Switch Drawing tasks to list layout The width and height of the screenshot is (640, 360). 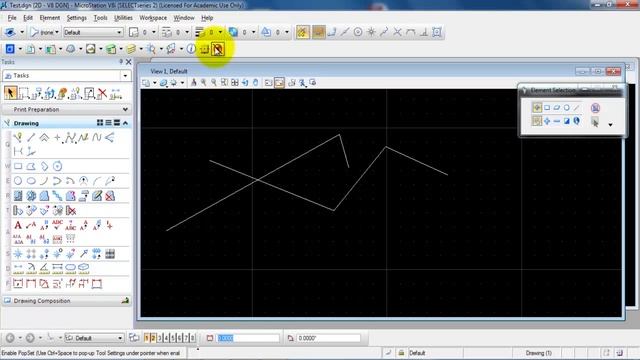tap(109, 123)
